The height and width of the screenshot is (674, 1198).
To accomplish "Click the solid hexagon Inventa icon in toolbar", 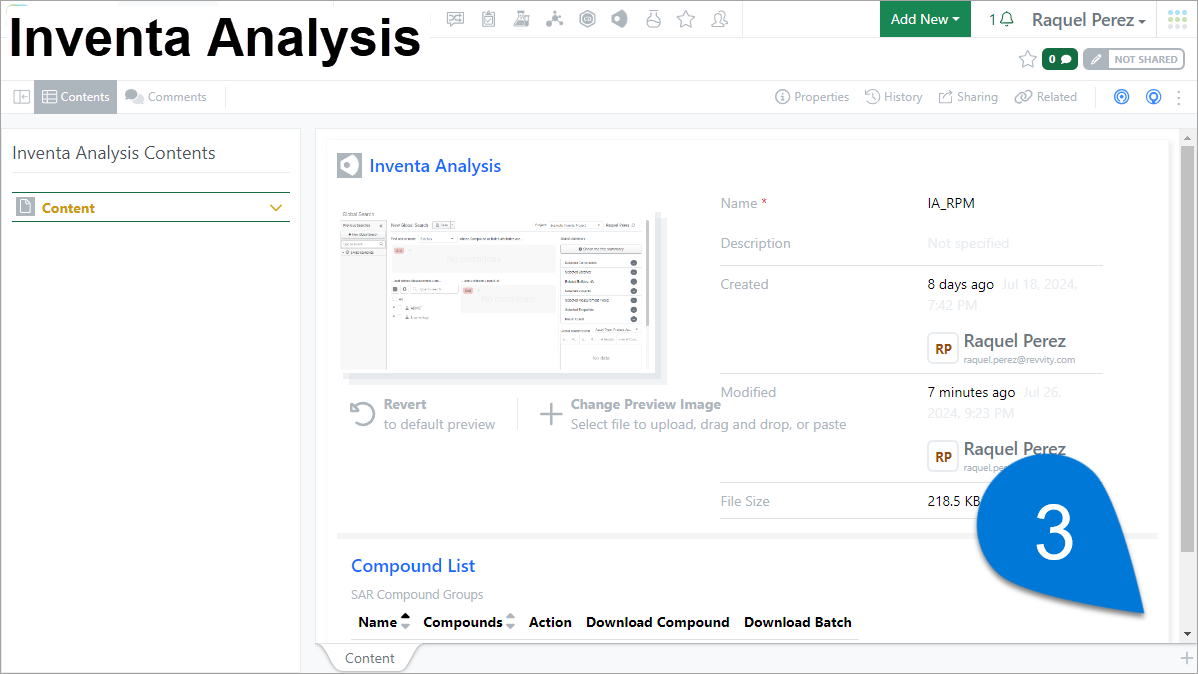I will 620,19.
